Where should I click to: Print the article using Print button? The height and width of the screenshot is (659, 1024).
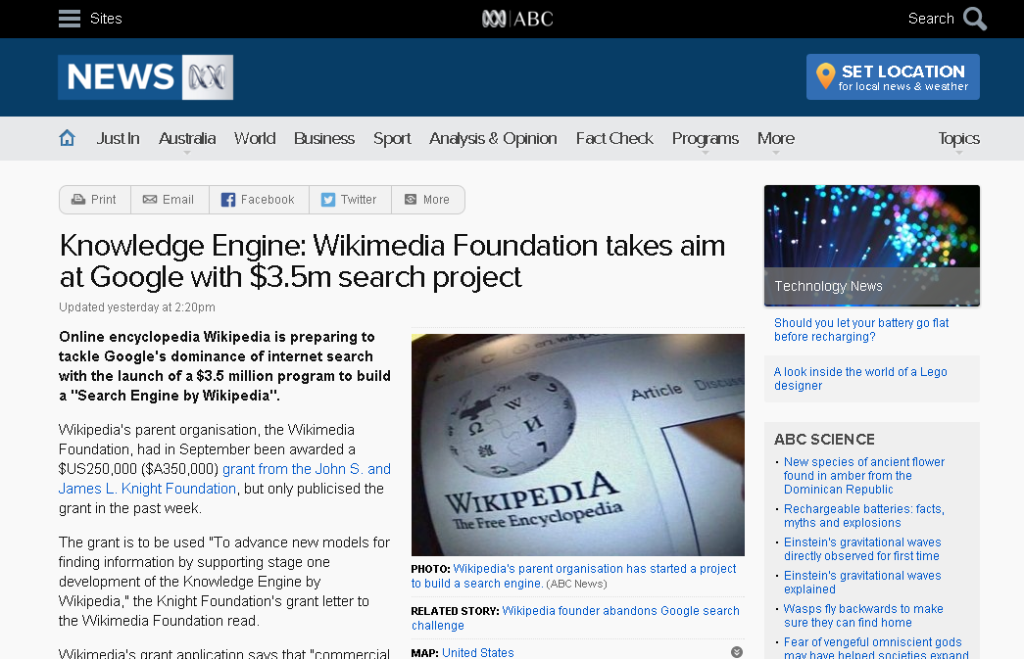click(94, 200)
